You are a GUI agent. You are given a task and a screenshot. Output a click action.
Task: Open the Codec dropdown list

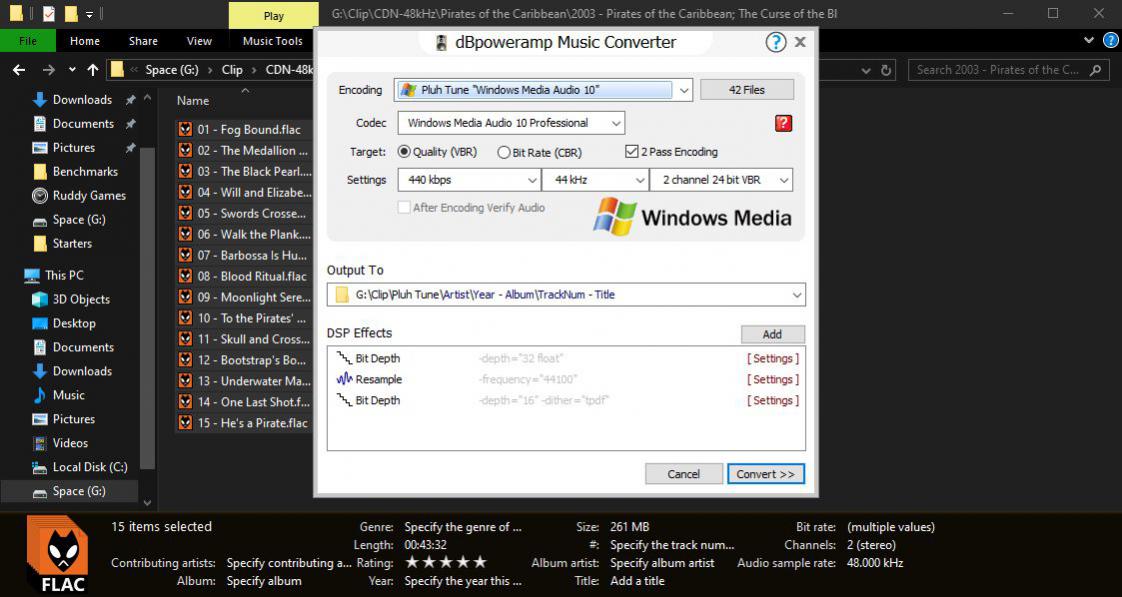[616, 123]
